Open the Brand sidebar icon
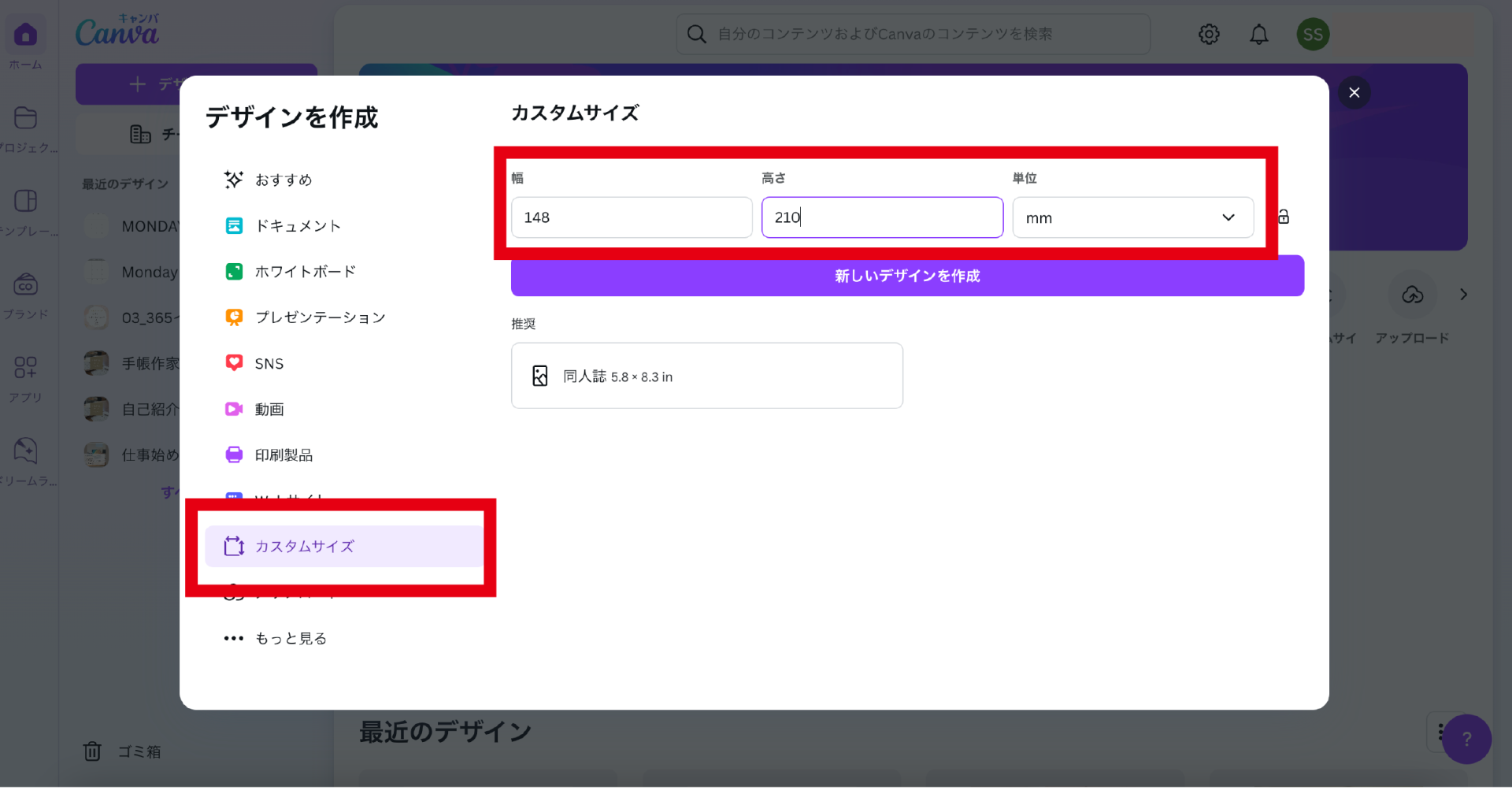Screen dimensions: 1512x794 [x=25, y=284]
